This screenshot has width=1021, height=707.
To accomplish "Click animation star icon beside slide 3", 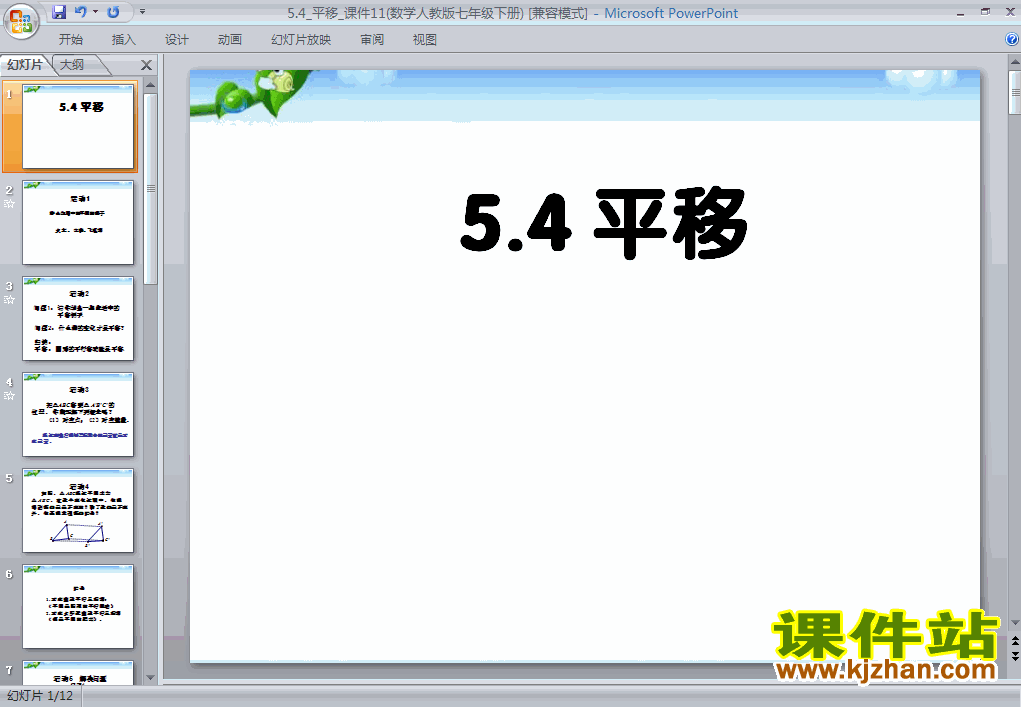I will [9, 300].
